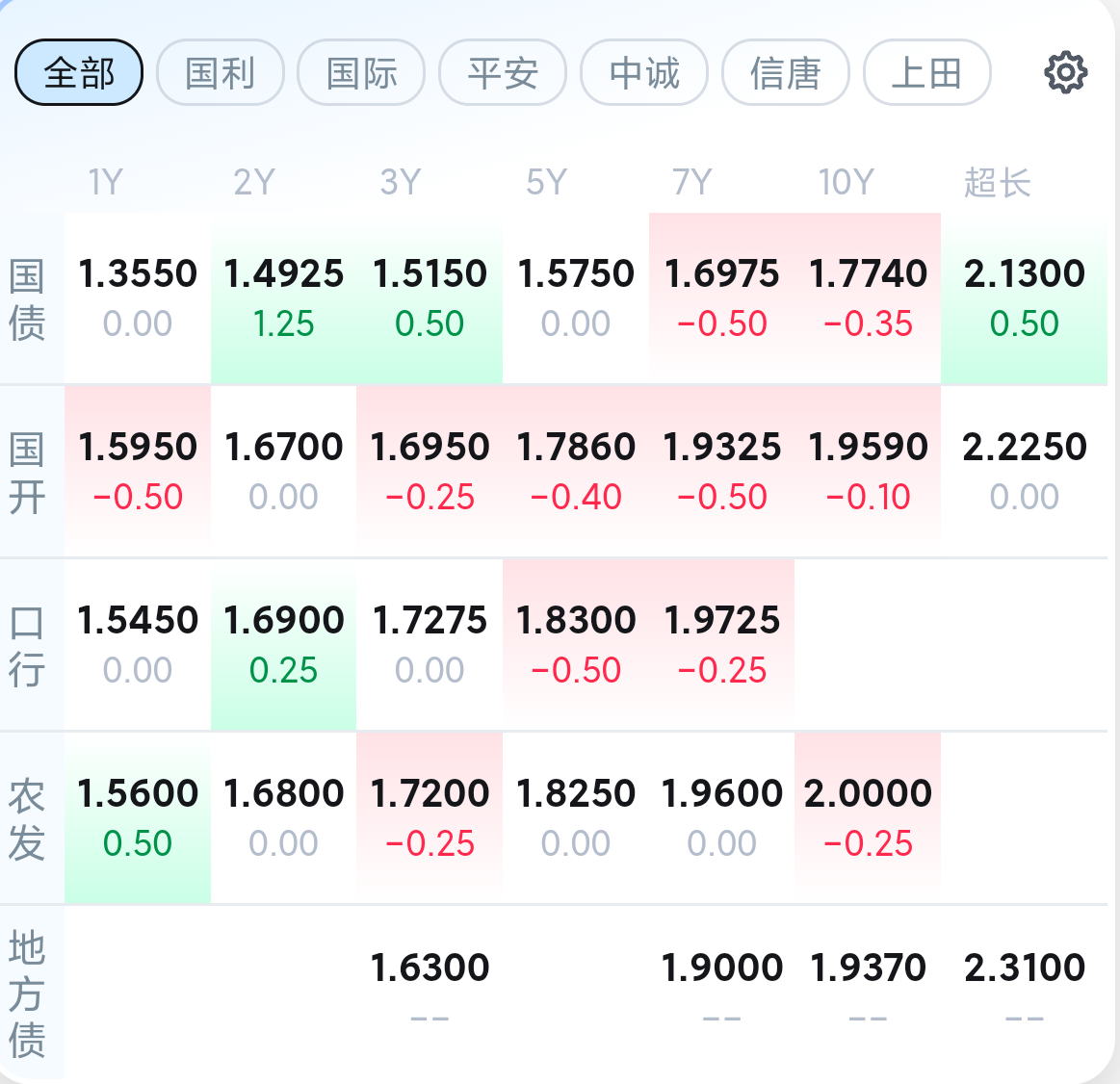1120x1084 pixels.
Task: Open the settings gear icon
Action: pos(1066,72)
